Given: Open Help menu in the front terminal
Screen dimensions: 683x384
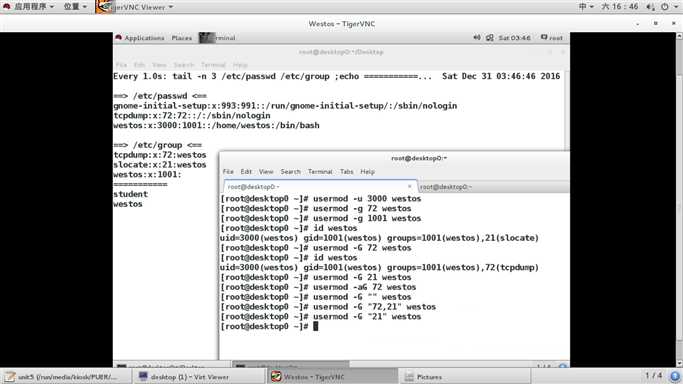Looking at the screenshot, I should (367, 172).
